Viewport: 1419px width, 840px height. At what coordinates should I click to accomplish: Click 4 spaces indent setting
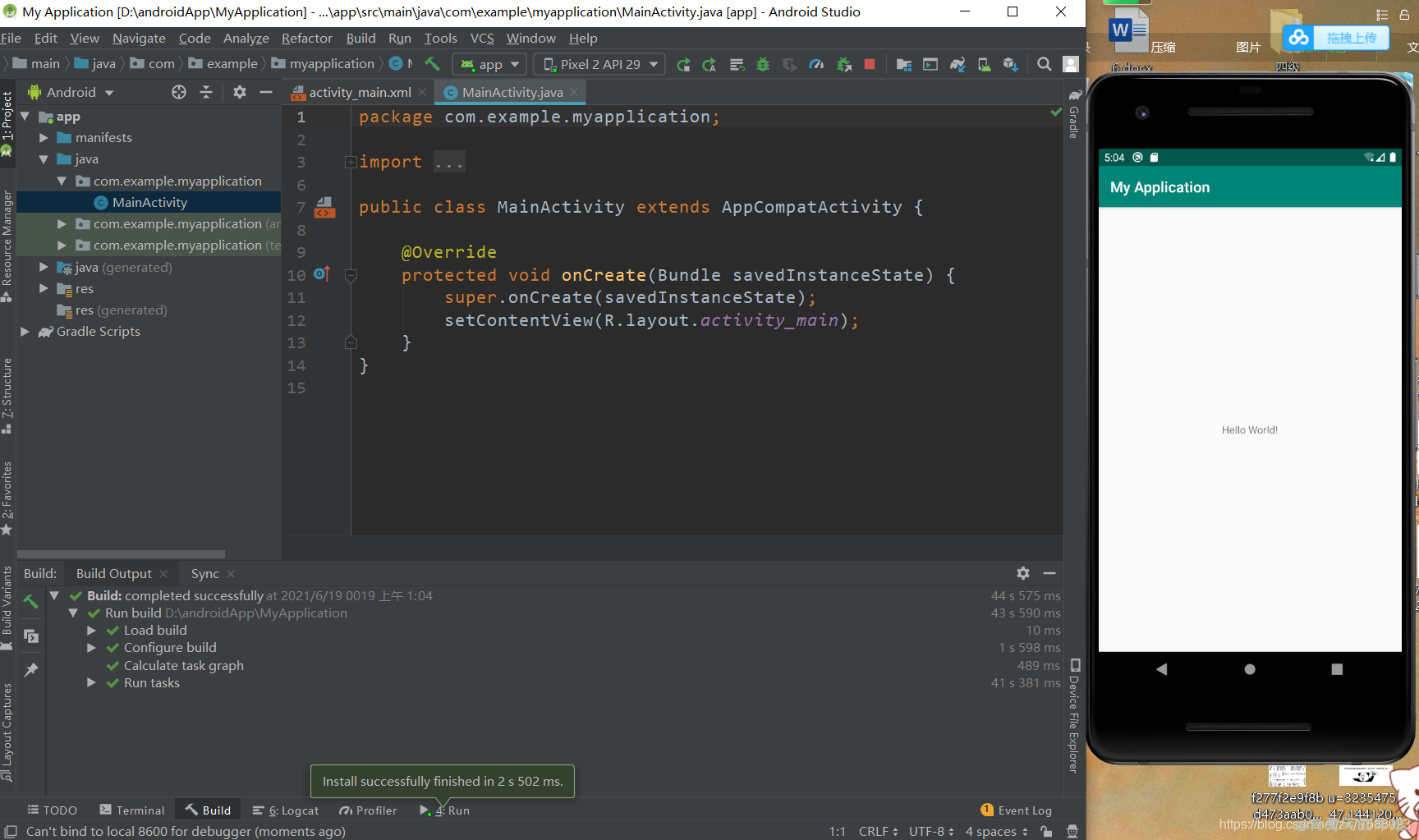(x=996, y=831)
